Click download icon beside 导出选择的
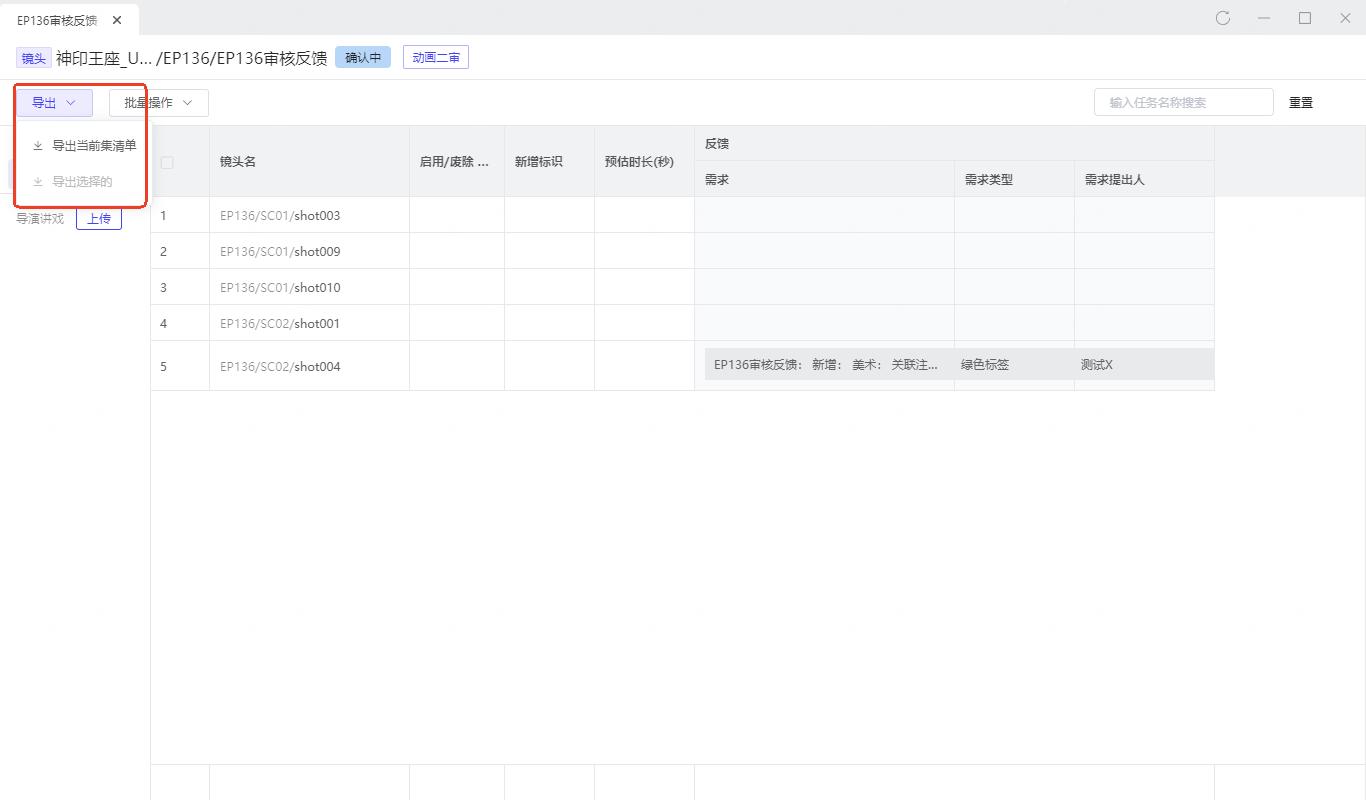 click(x=38, y=182)
